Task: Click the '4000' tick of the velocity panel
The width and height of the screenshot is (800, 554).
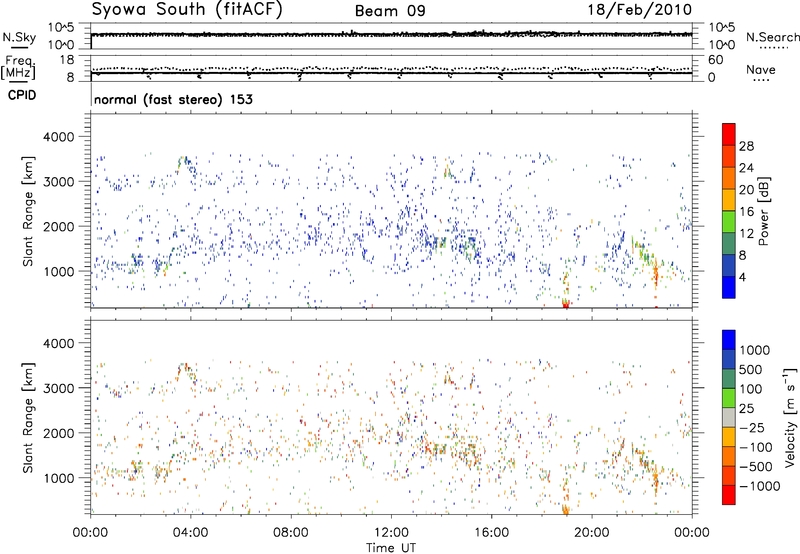Action: coord(58,343)
